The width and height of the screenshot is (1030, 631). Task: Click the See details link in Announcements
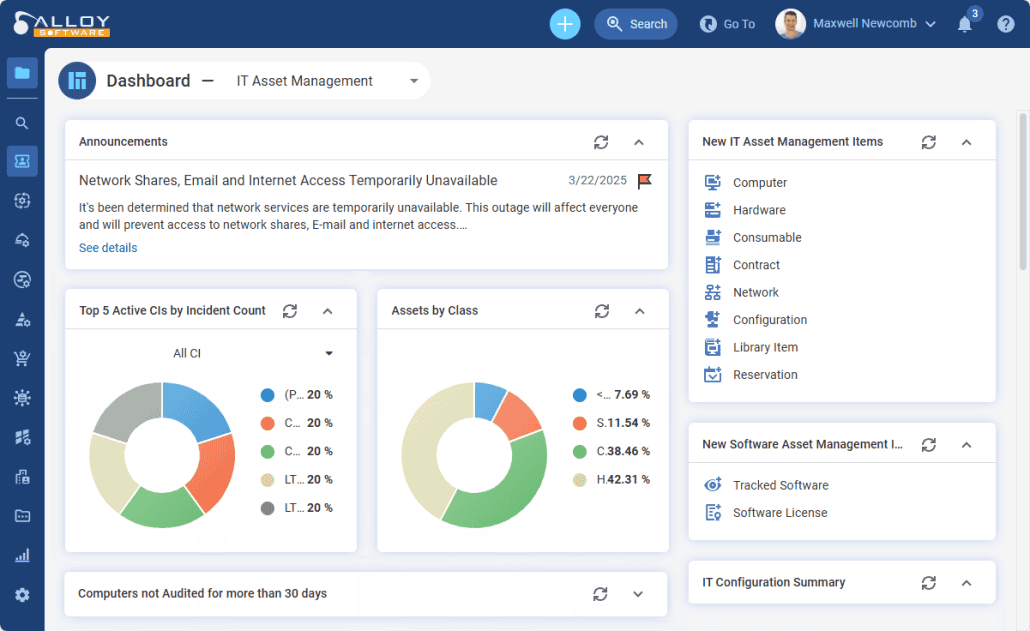107,247
